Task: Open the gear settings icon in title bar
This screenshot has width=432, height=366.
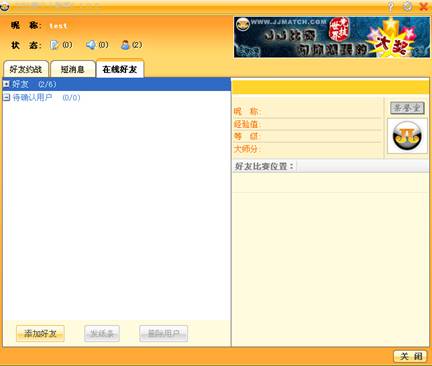Action: tap(407, 6)
